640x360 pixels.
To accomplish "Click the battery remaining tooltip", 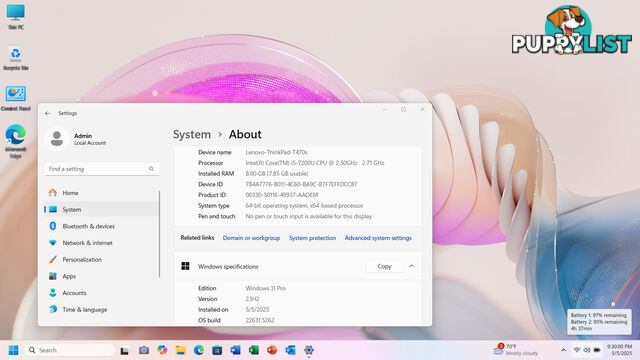I will coord(599,322).
